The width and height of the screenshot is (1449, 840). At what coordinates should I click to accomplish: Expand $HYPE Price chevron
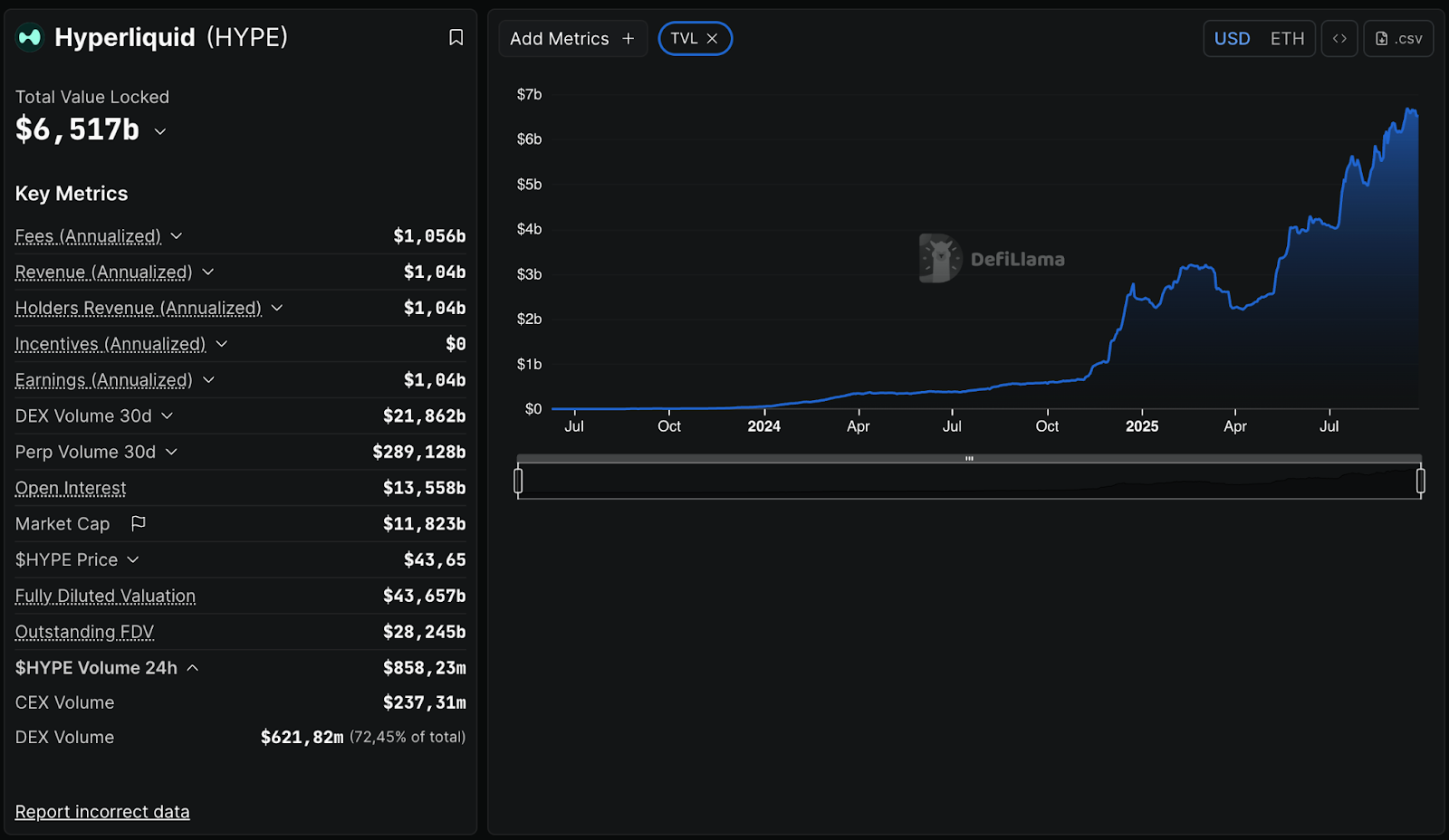(133, 559)
